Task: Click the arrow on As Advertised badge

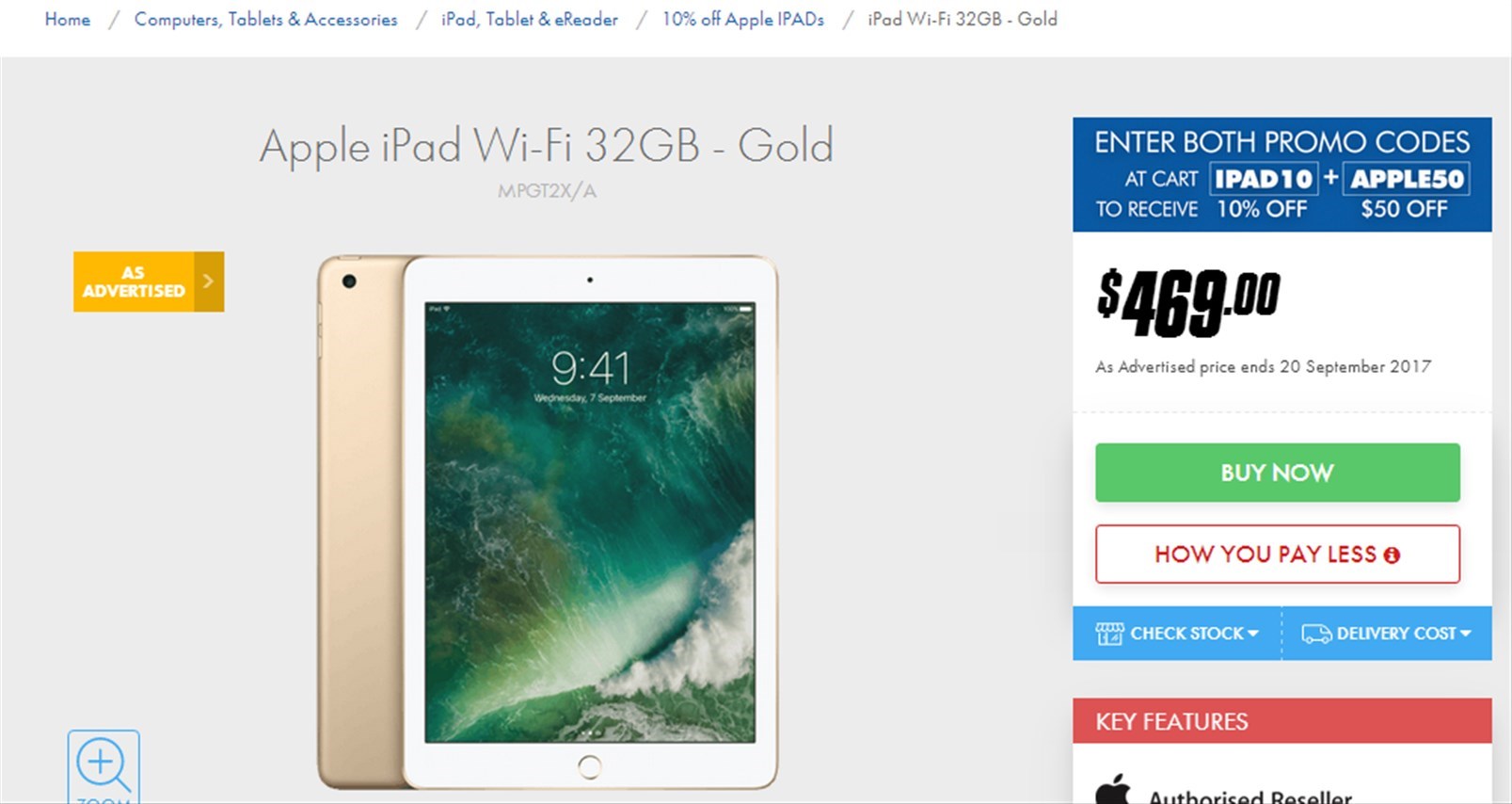Action: tap(209, 281)
